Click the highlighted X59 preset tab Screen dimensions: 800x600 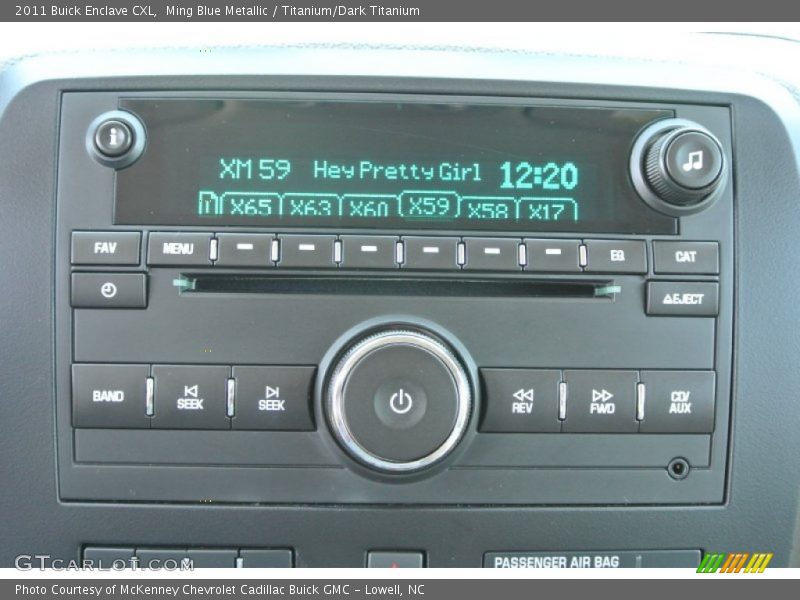point(430,205)
